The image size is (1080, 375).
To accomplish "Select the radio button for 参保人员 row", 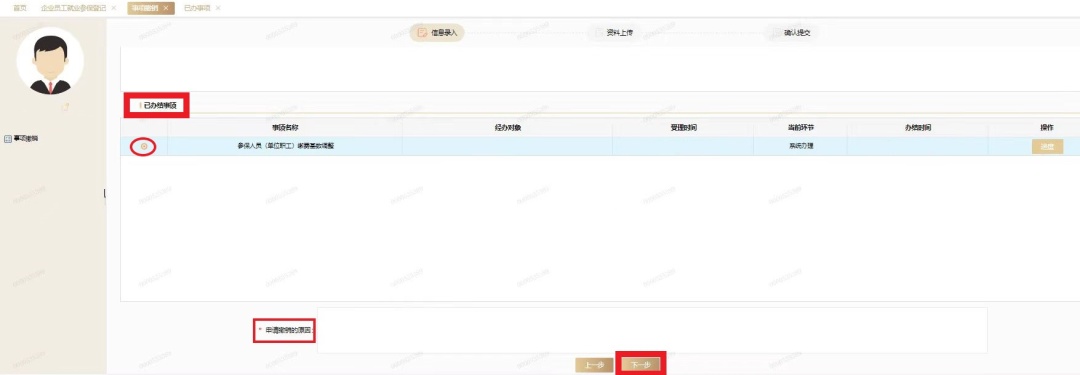I will (x=144, y=146).
